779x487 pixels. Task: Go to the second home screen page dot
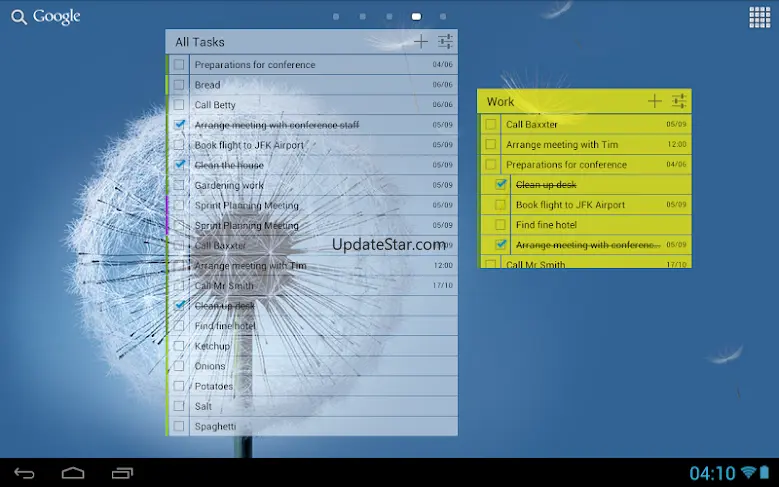[x=363, y=16]
